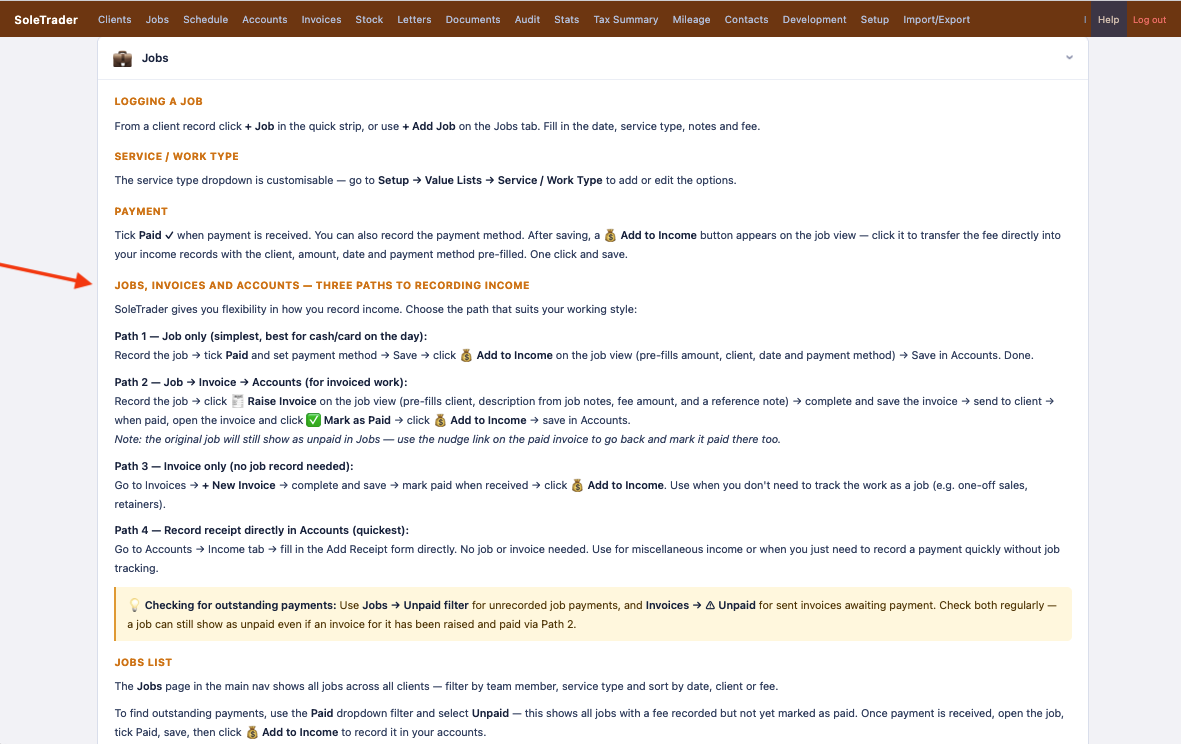Image resolution: width=1181 pixels, height=744 pixels.
Task: Click the Log out link
Action: 1149,20
